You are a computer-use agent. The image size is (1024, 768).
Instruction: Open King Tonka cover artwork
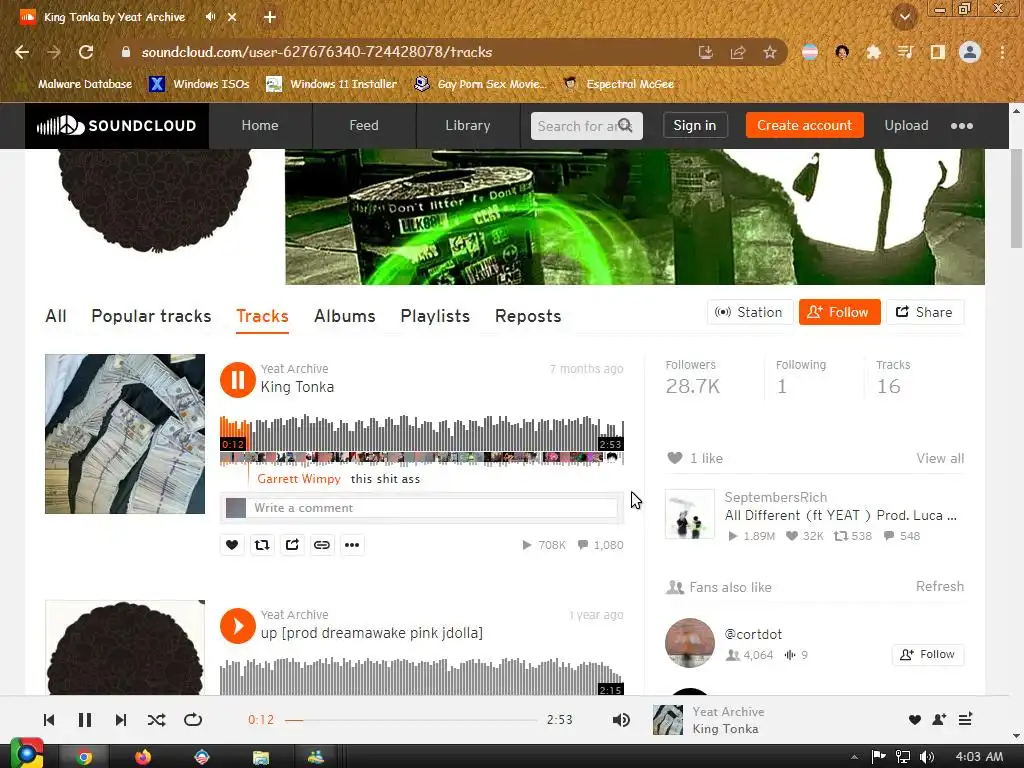(x=125, y=434)
